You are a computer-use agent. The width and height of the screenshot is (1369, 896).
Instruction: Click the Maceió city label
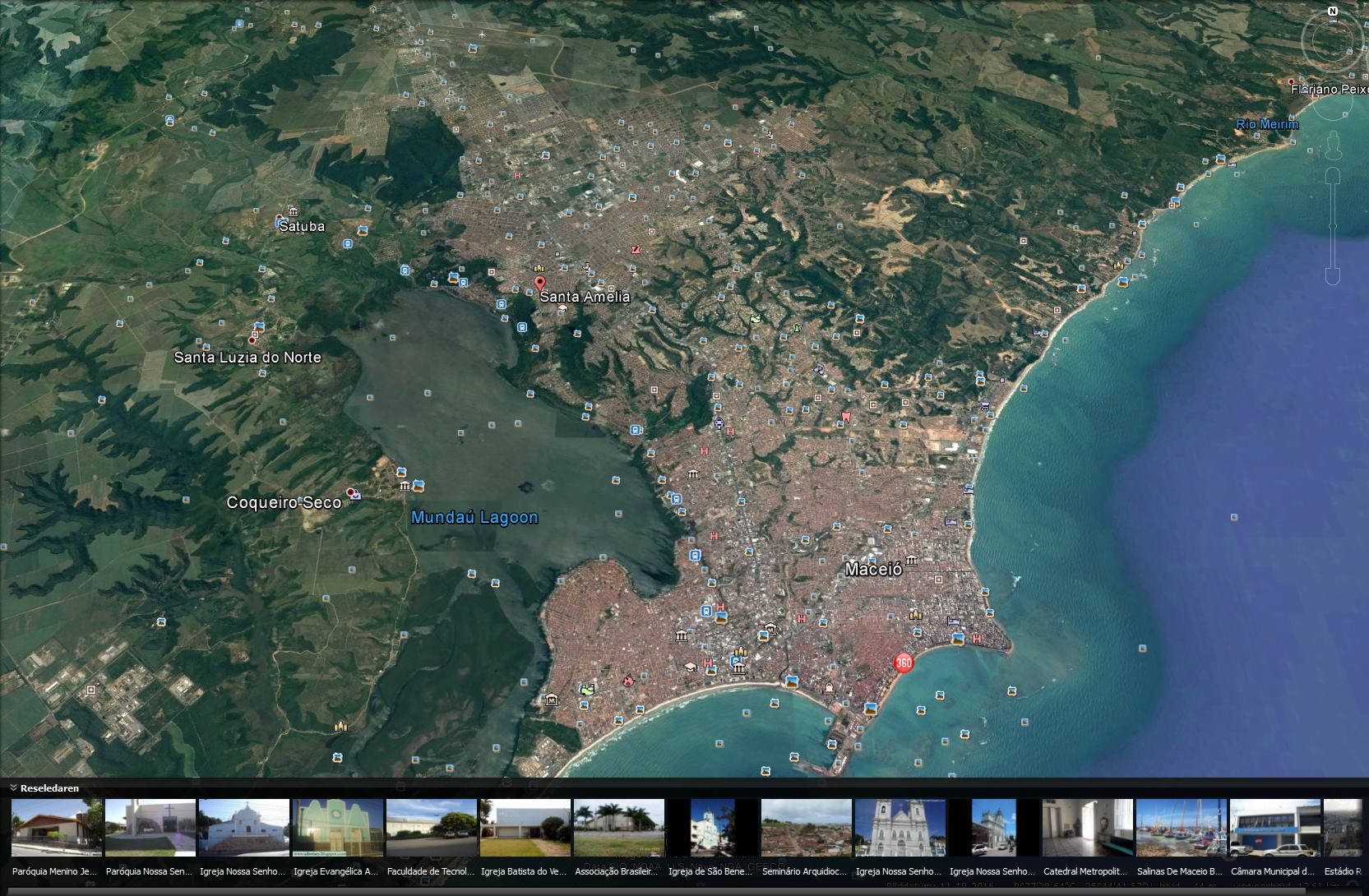point(874,569)
